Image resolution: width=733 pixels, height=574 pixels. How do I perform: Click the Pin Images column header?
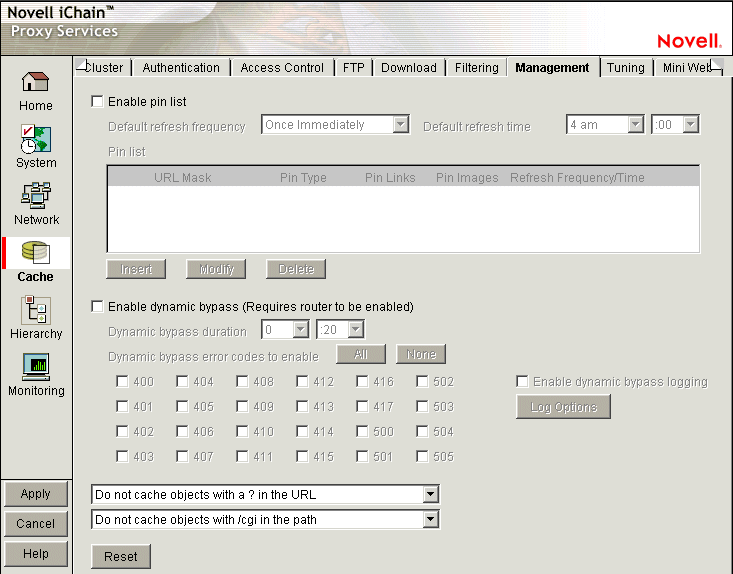click(467, 178)
